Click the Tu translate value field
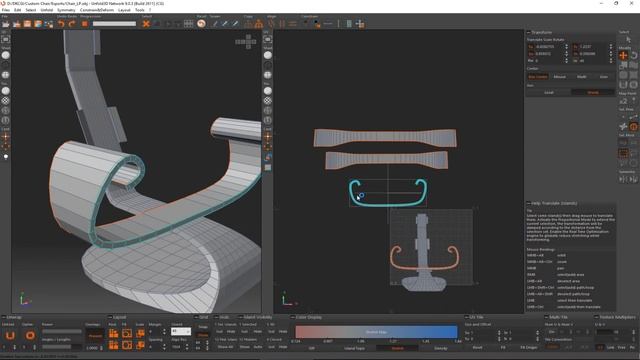The image size is (640, 360). click(549, 47)
